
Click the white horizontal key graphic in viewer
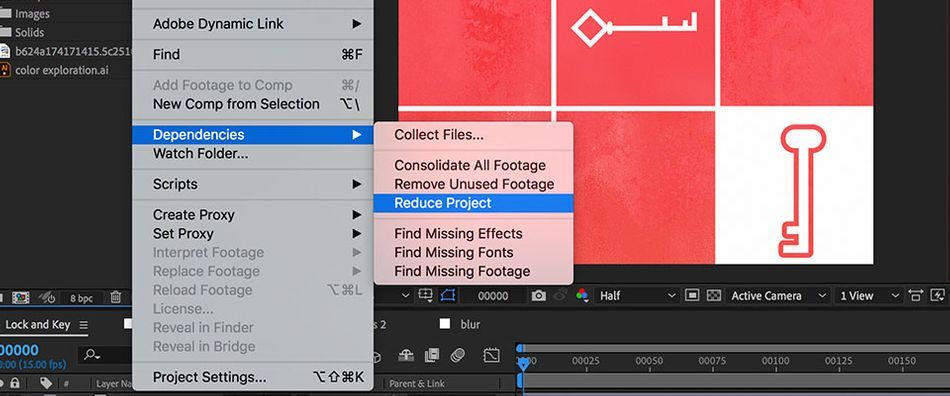pyautogui.click(x=634, y=28)
